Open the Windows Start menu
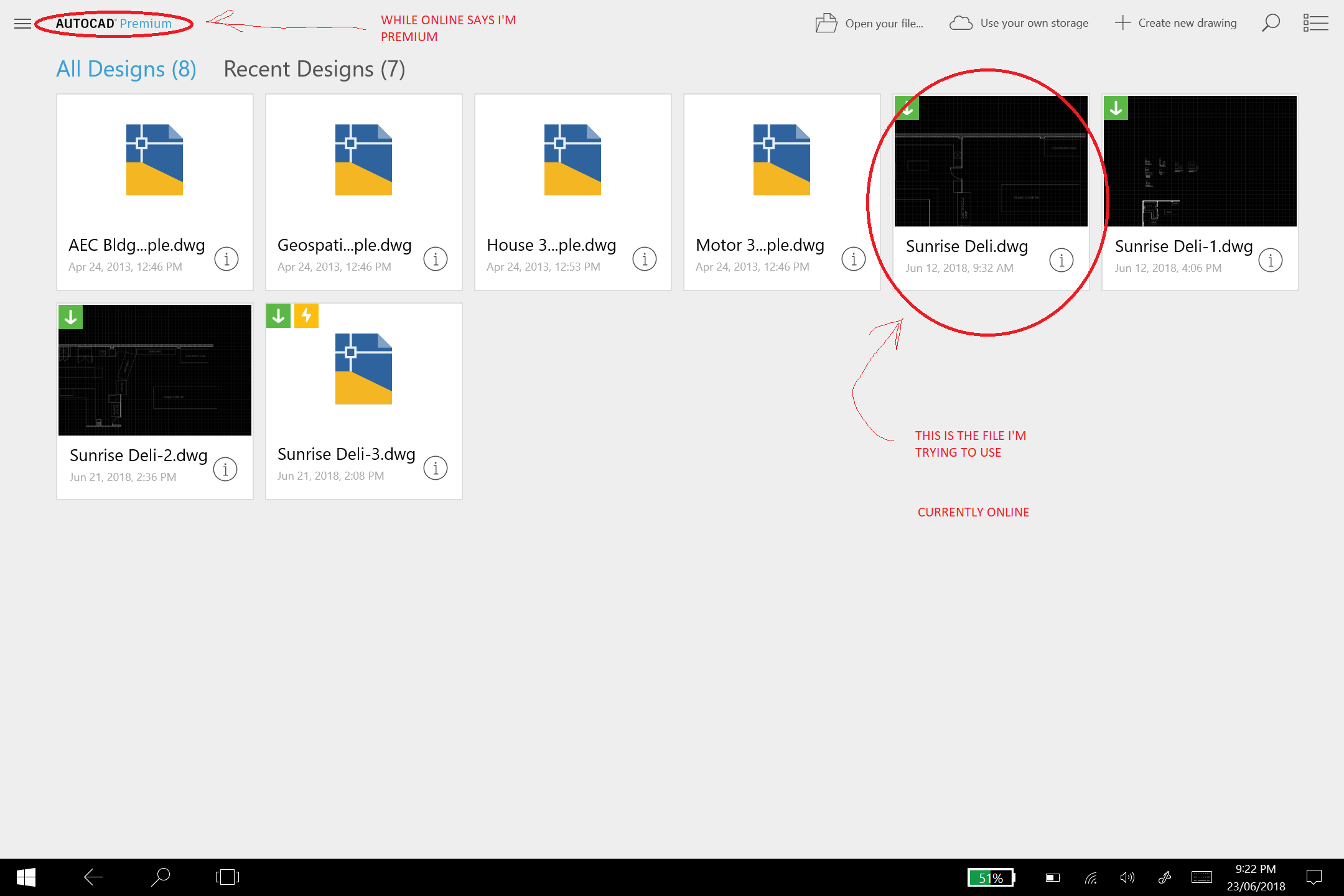This screenshot has width=1344, height=896. (x=26, y=877)
